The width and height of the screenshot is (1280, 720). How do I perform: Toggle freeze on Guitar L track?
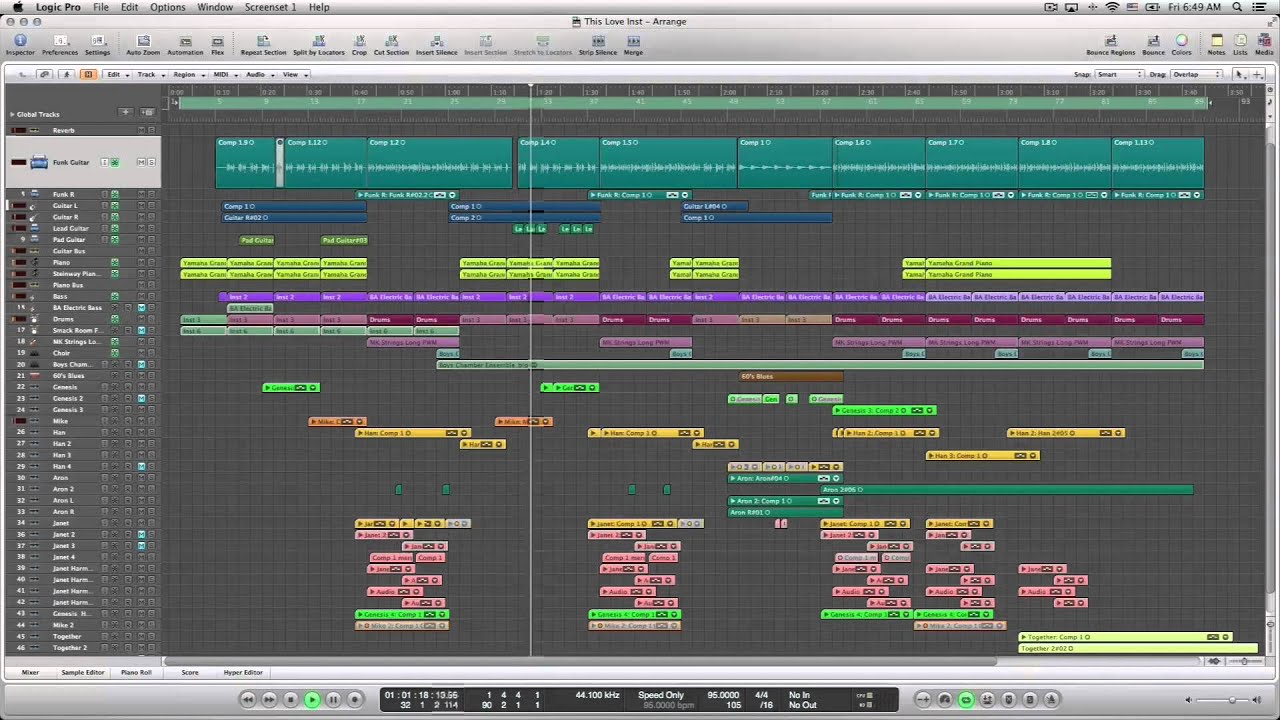pos(114,205)
